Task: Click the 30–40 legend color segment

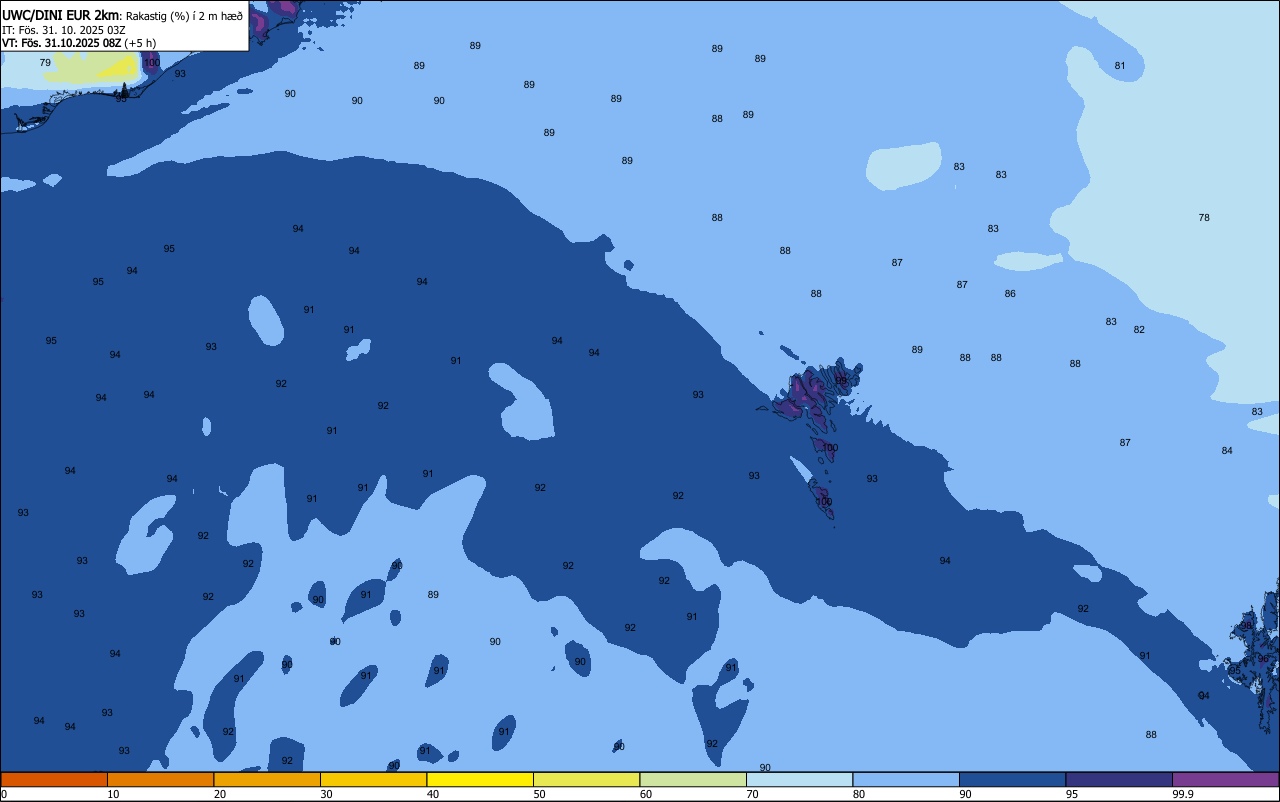Action: point(373,779)
